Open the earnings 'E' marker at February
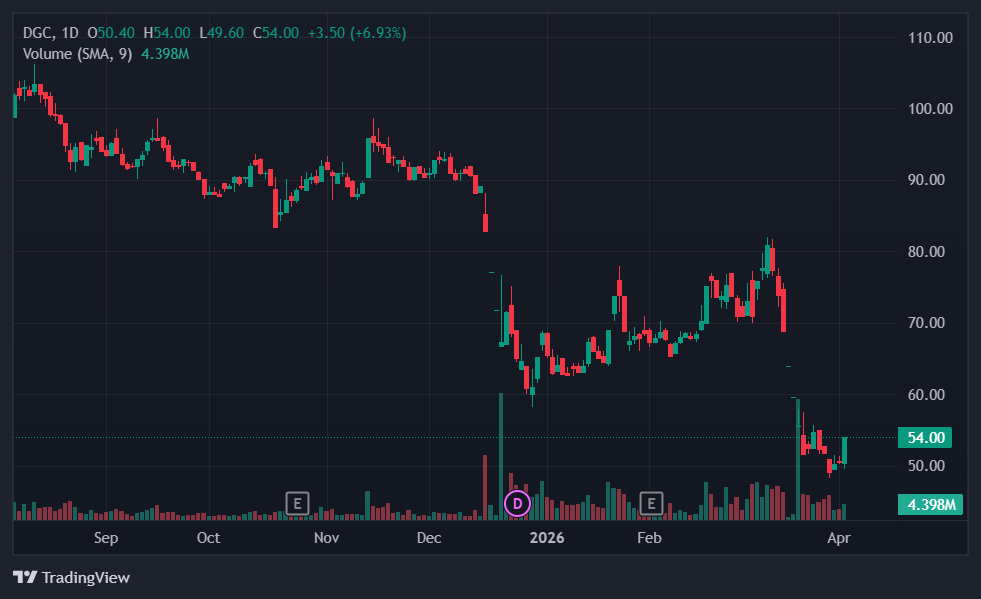The height and width of the screenshot is (599, 981). pos(652,503)
